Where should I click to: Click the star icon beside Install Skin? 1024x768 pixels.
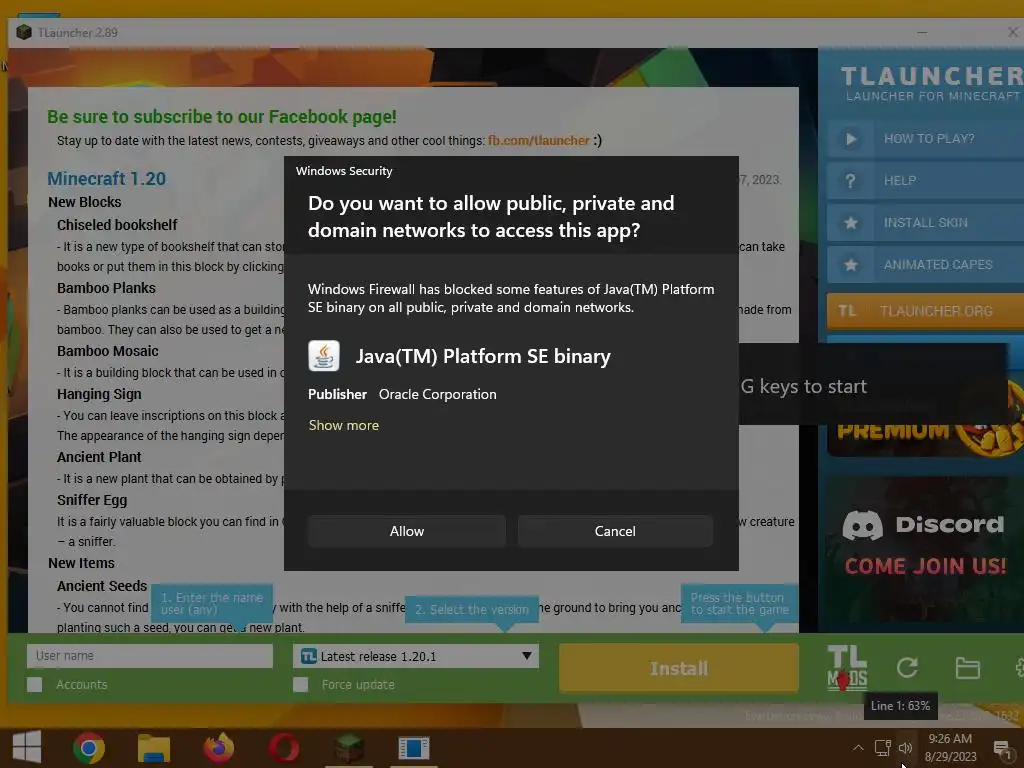tap(850, 223)
